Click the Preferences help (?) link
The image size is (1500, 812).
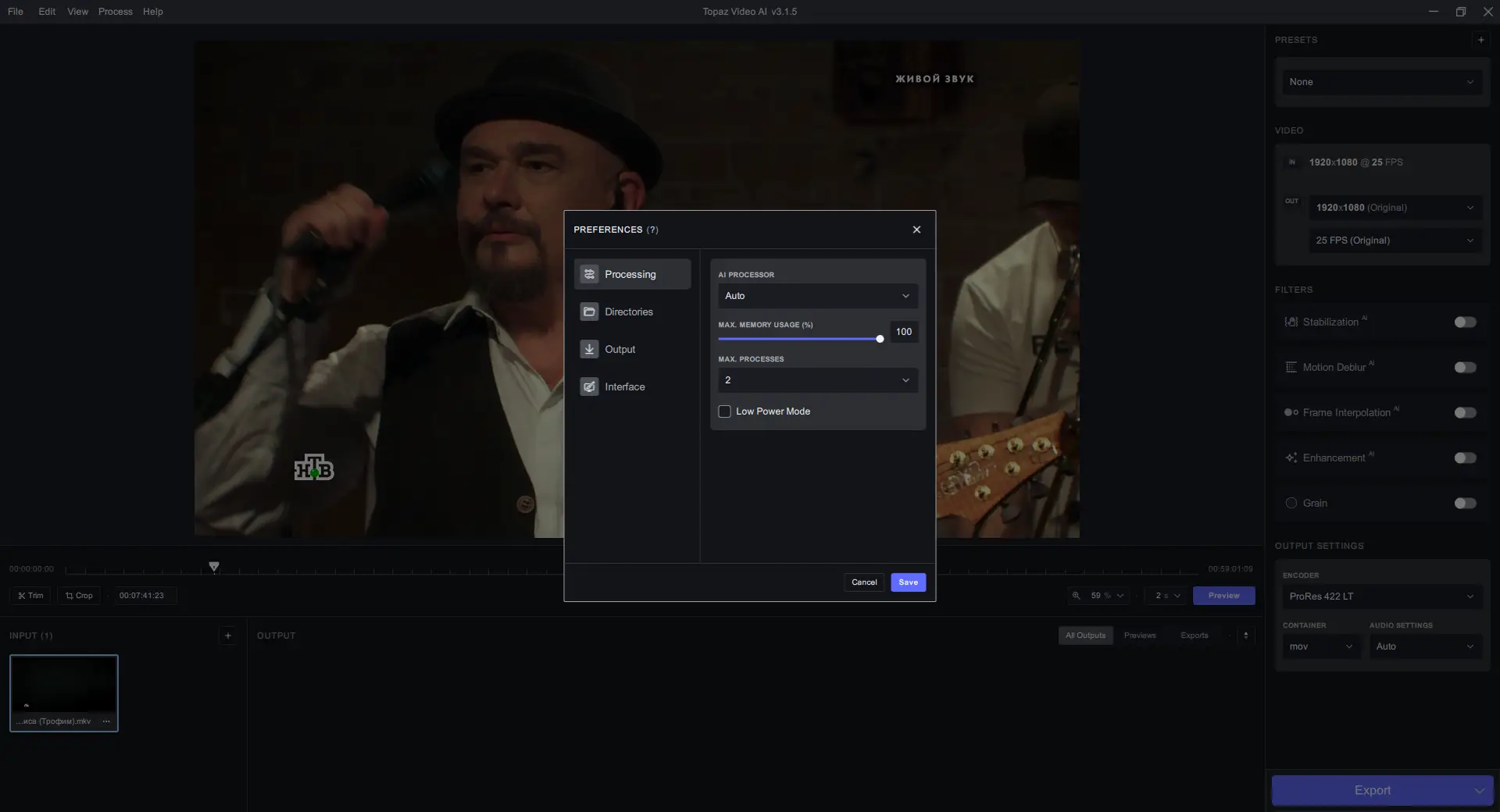(x=652, y=230)
